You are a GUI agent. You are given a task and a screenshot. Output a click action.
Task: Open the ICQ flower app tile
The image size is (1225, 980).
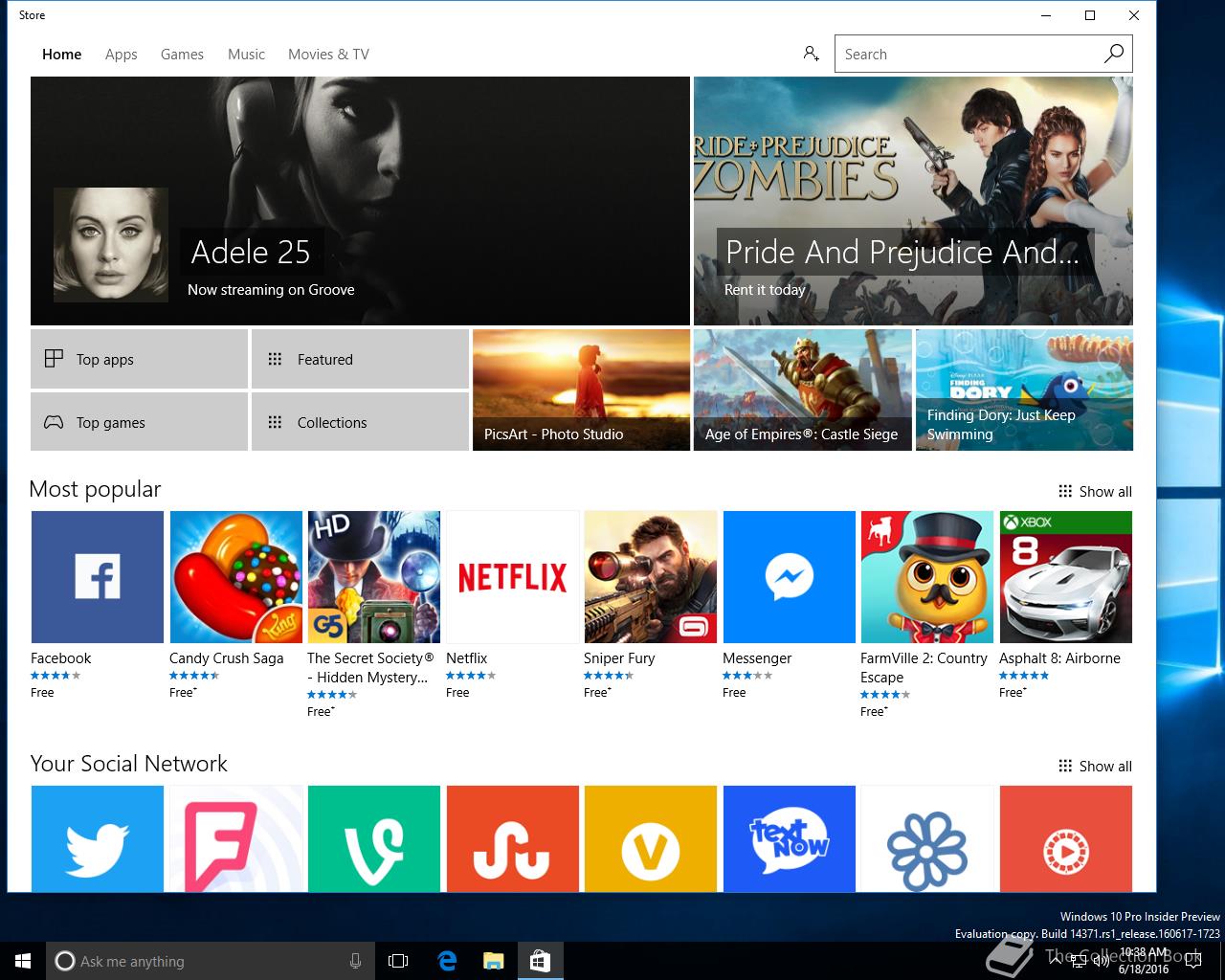[927, 839]
